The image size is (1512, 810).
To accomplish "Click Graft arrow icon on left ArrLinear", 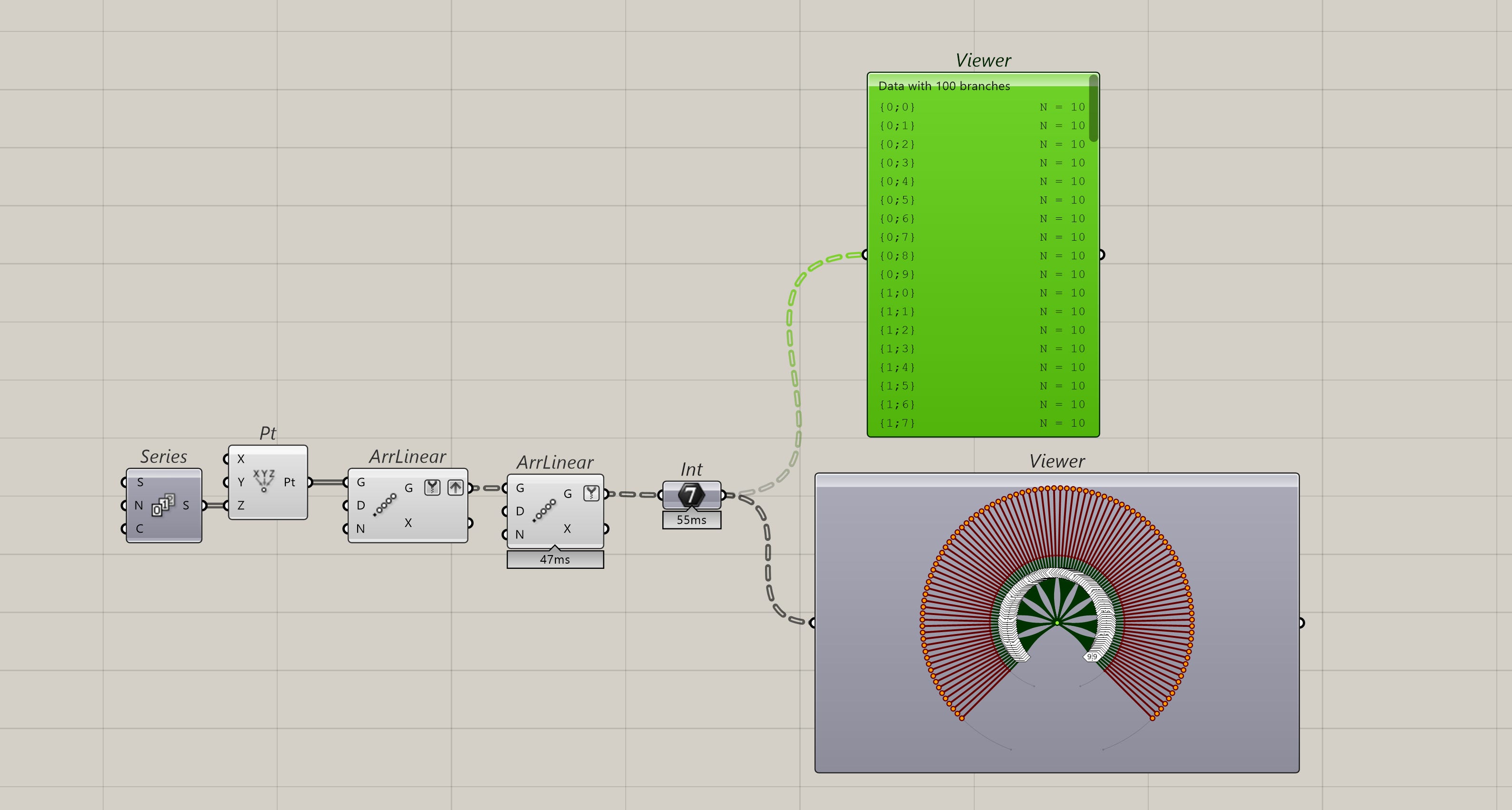I will pyautogui.click(x=456, y=487).
